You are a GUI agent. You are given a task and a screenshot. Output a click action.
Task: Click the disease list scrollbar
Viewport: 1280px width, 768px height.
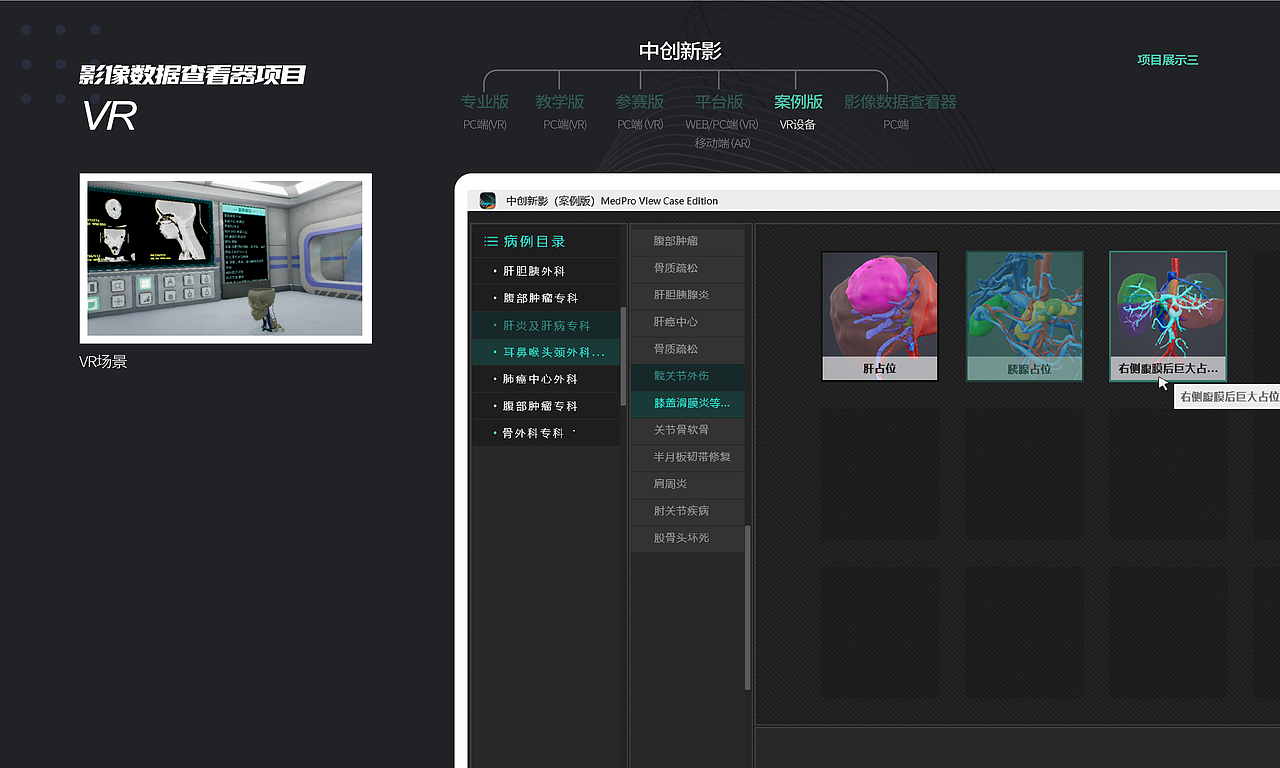748,607
